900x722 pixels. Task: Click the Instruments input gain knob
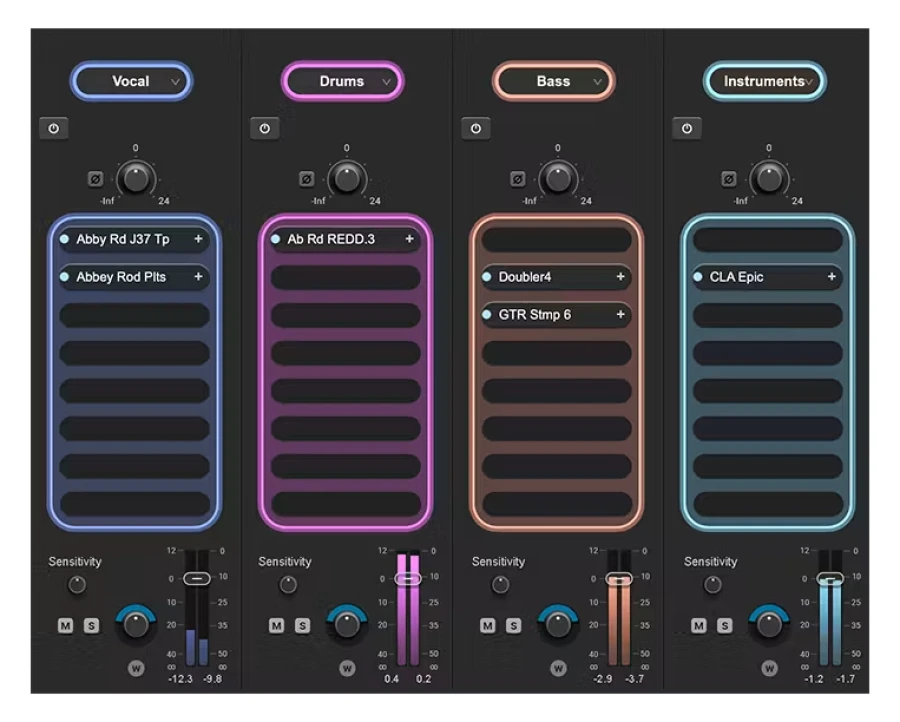pos(770,178)
